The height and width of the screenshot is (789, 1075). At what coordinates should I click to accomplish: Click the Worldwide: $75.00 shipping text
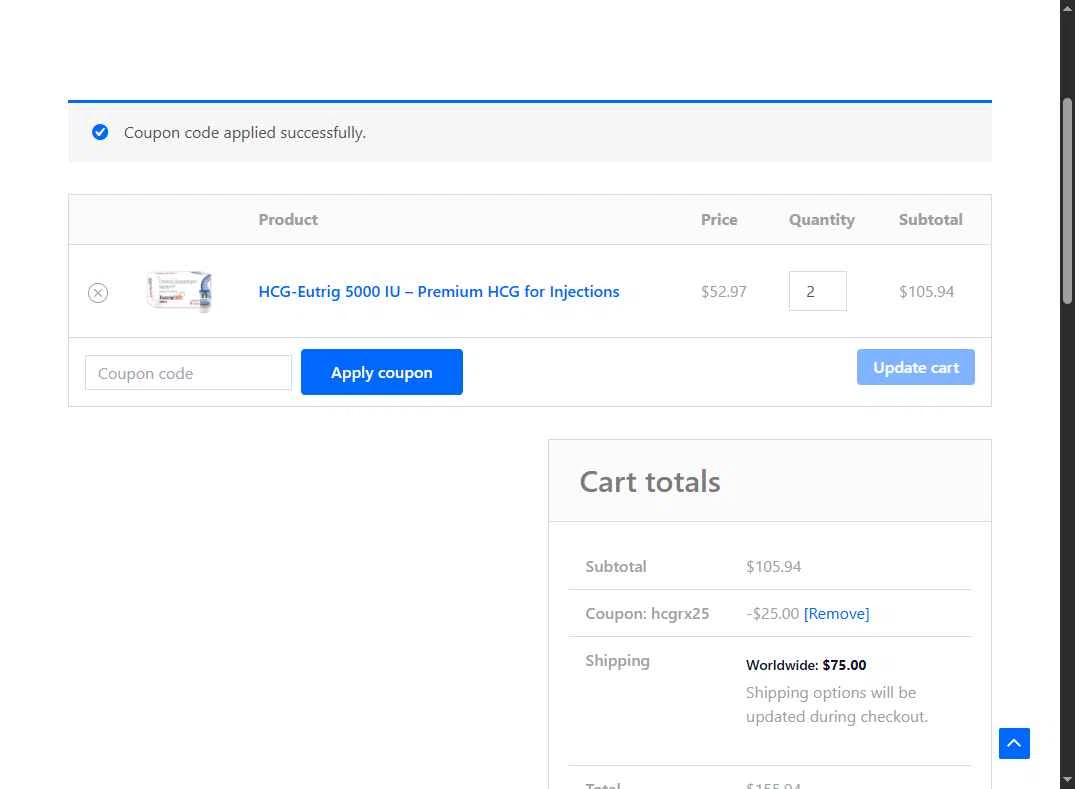pyautogui.click(x=806, y=665)
